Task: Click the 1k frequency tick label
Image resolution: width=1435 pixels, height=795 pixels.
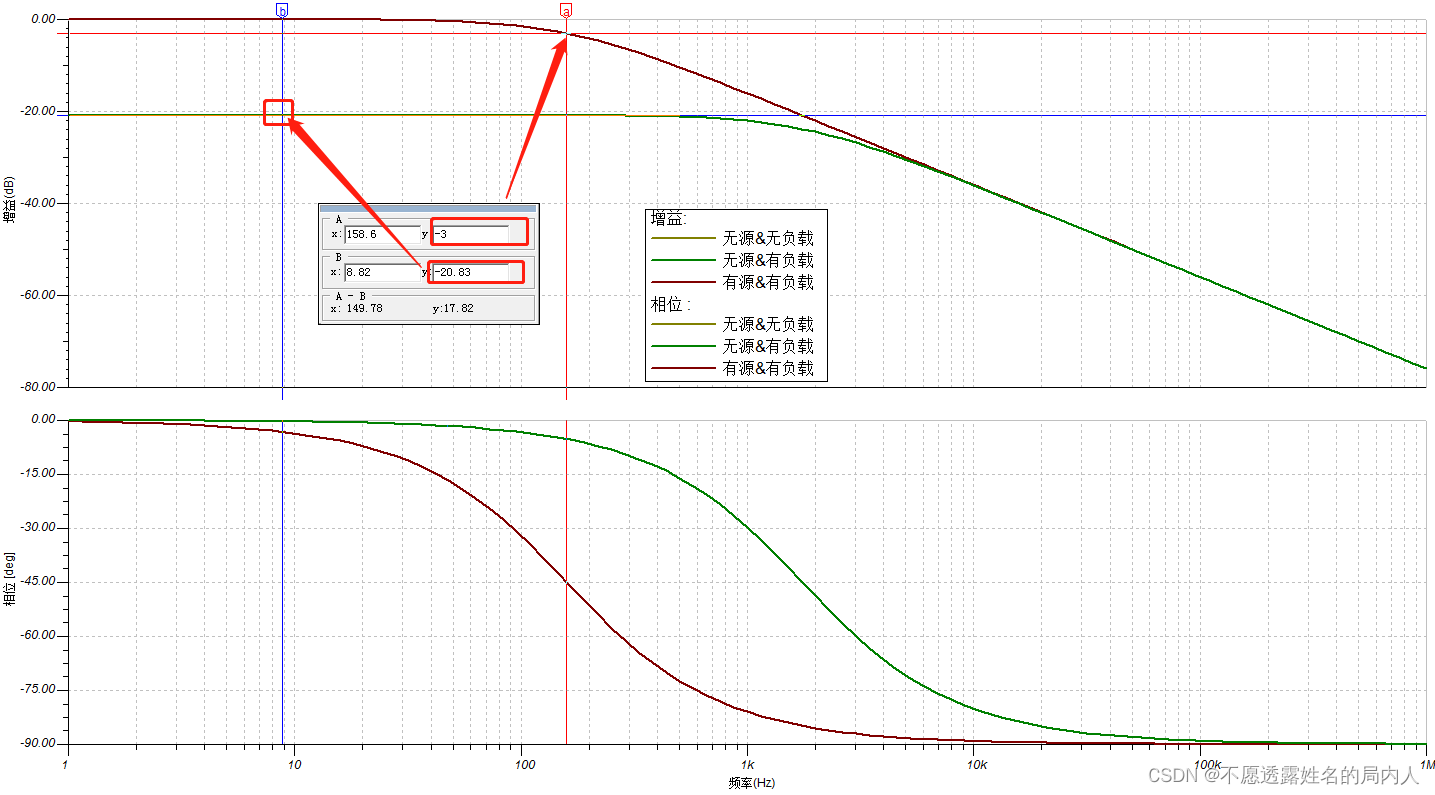Action: [747, 765]
